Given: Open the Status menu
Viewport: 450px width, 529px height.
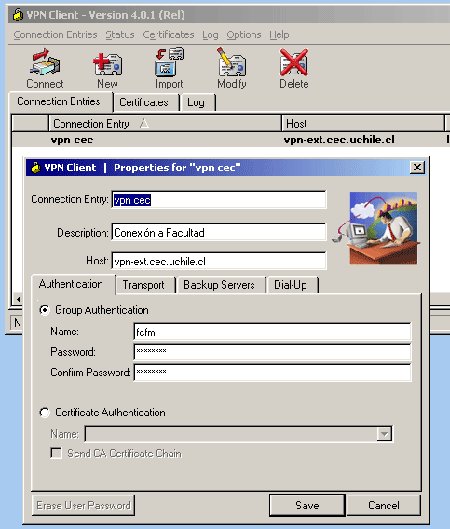Looking at the screenshot, I should coord(120,35).
